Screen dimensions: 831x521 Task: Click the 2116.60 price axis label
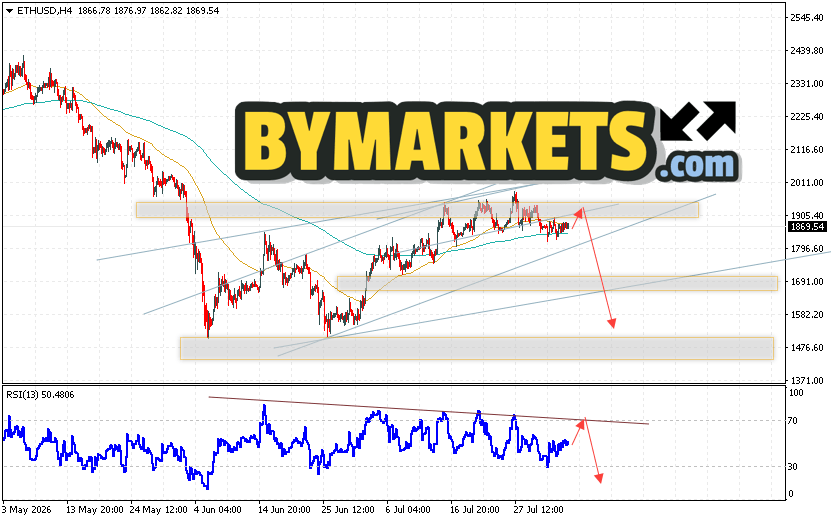807,150
